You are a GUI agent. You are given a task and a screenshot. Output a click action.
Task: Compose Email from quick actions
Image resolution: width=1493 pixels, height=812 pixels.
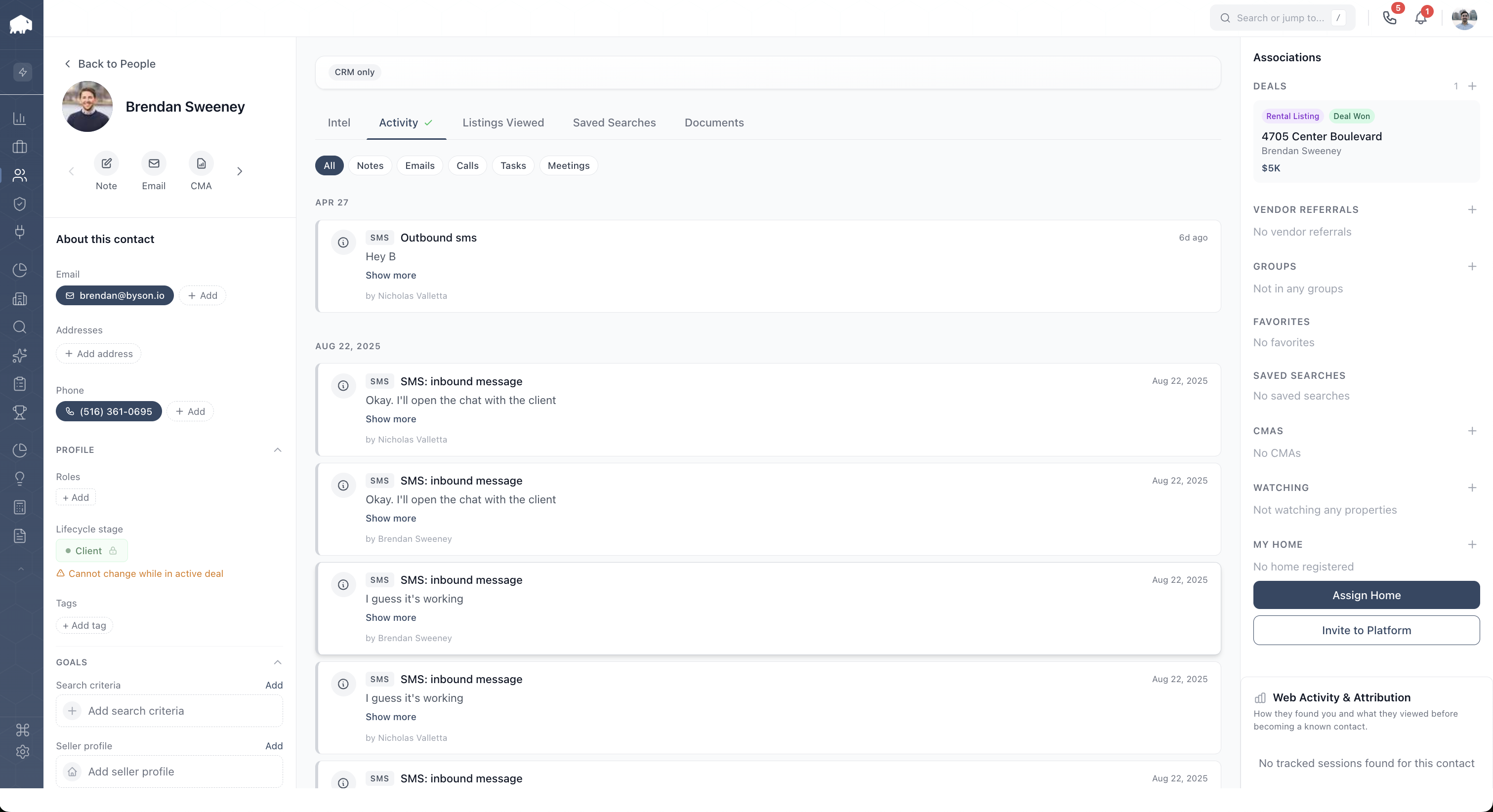click(x=154, y=171)
